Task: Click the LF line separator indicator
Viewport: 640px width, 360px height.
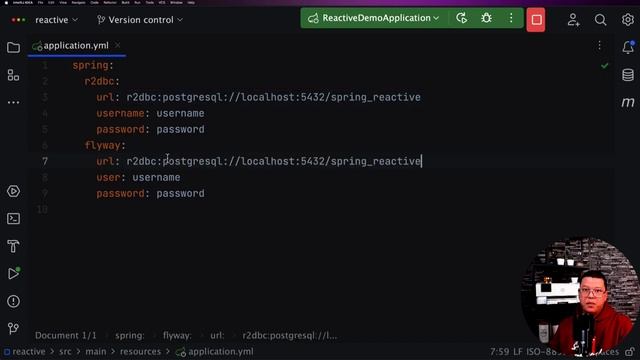Action: tap(518, 351)
